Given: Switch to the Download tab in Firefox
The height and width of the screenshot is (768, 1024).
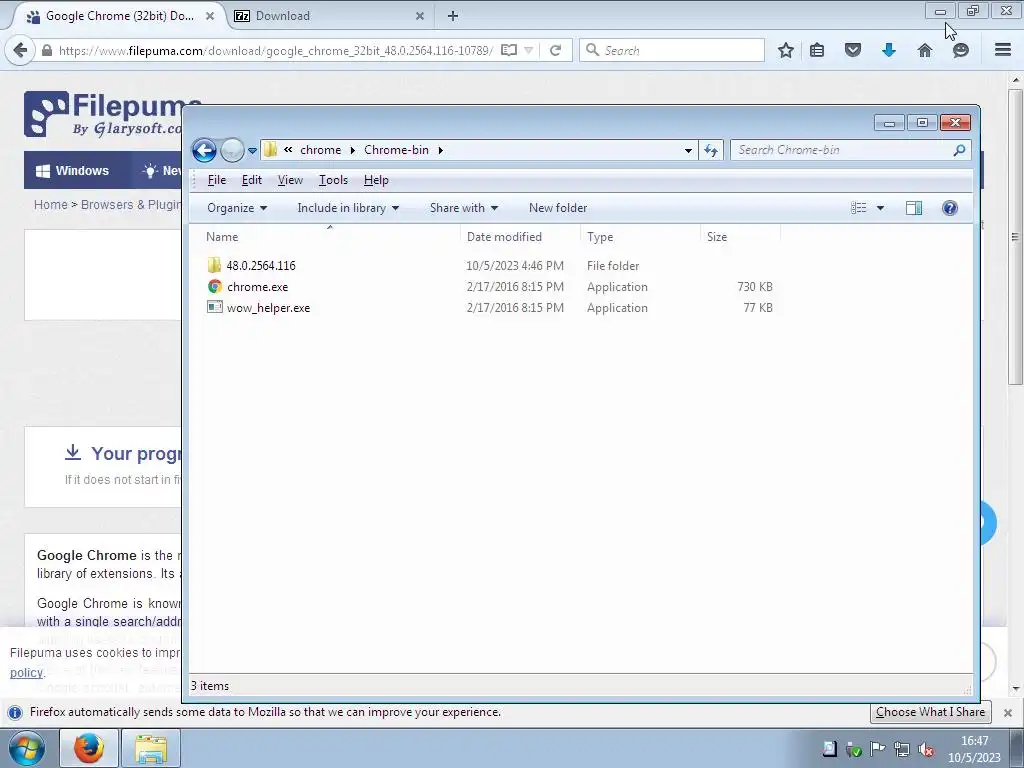Looking at the screenshot, I should coord(330,16).
